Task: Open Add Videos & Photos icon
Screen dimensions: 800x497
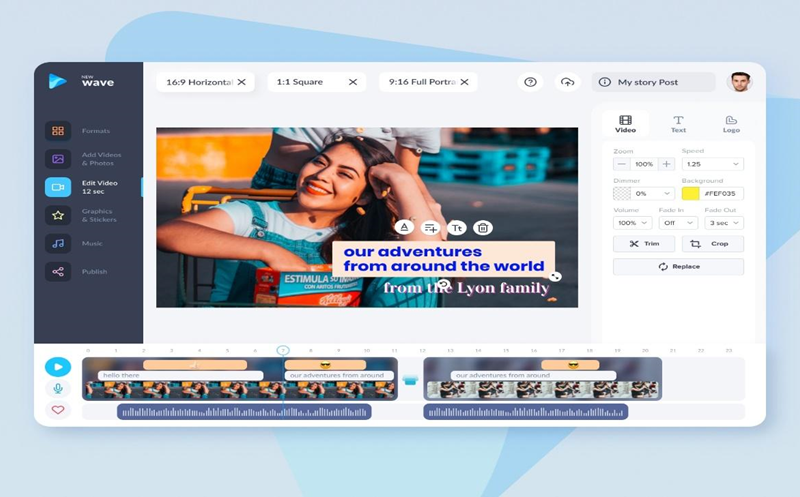Action: point(58,159)
